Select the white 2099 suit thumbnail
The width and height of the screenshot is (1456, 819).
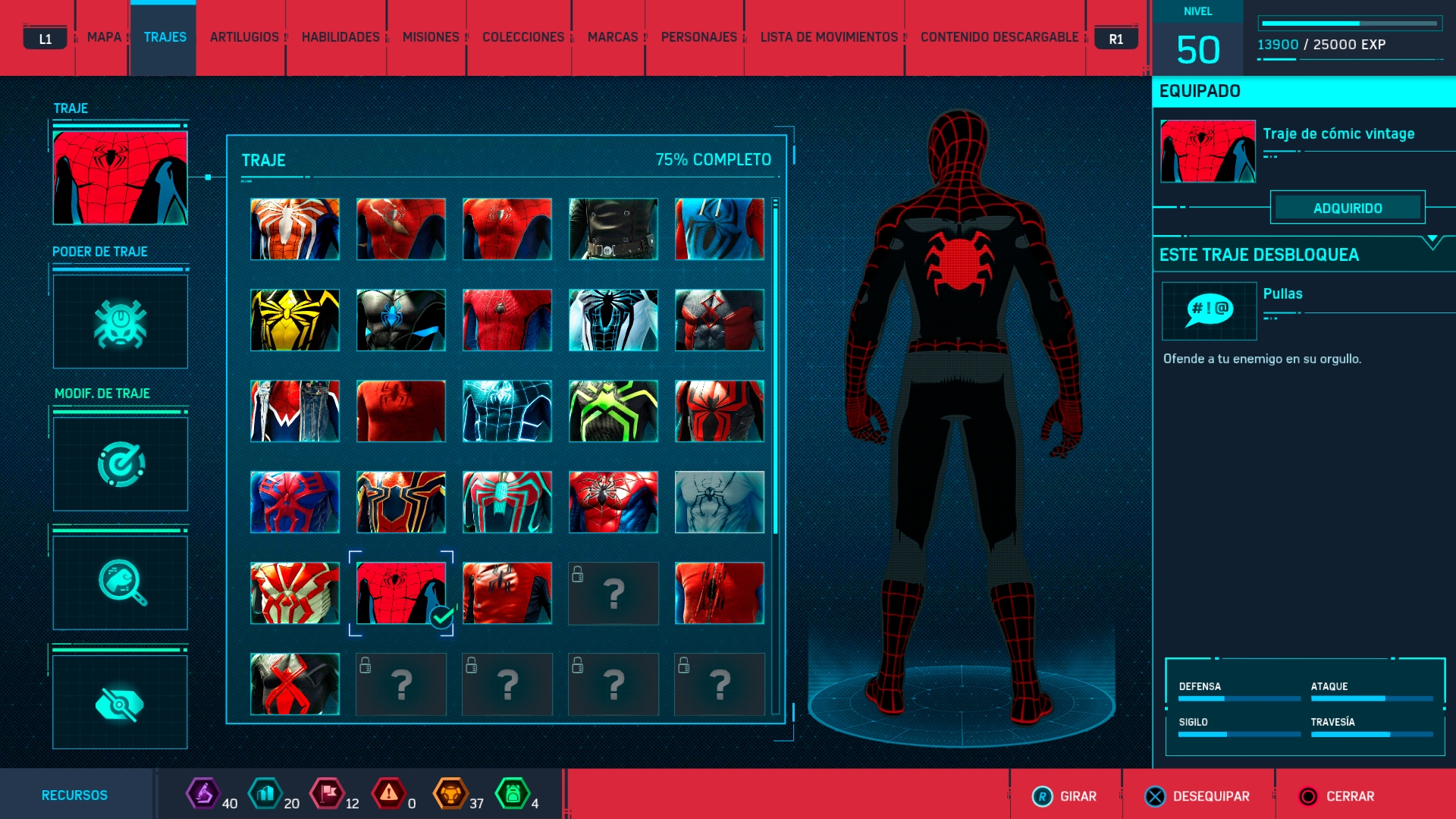(295, 593)
